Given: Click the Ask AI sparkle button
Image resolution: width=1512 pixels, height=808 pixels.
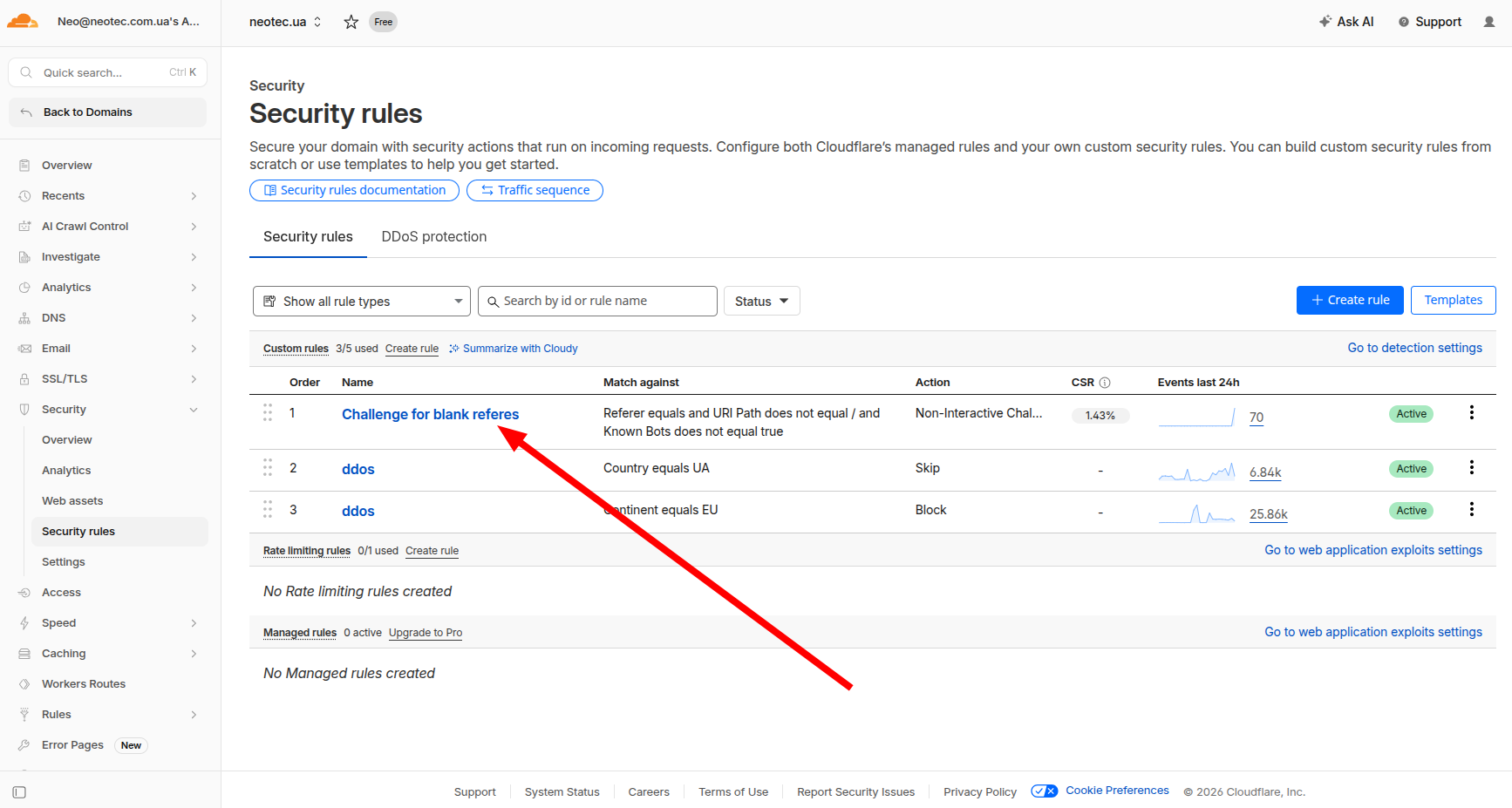Looking at the screenshot, I should coord(1346,22).
